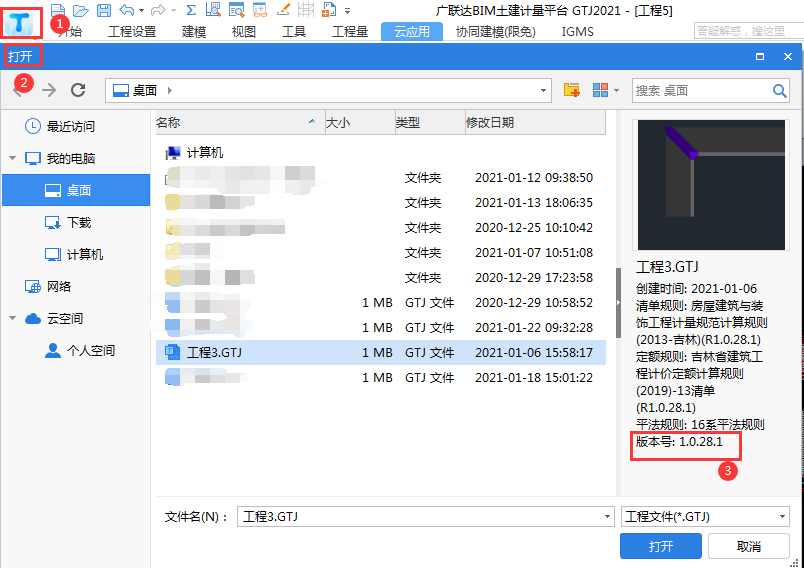Click the page with orange plus icon
Screen dimensions: 804x568
point(329,10)
